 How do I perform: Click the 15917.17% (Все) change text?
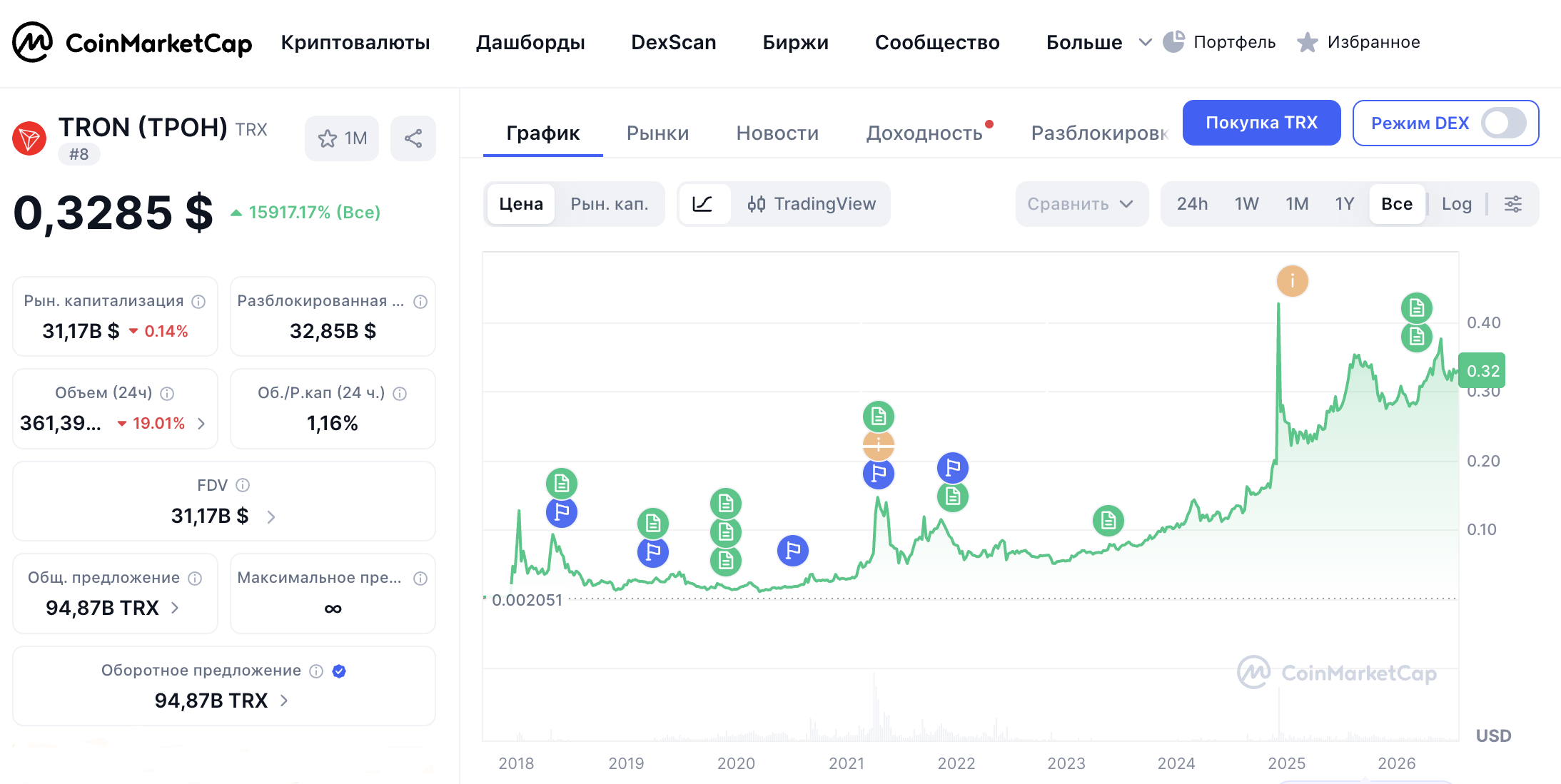[x=314, y=212]
